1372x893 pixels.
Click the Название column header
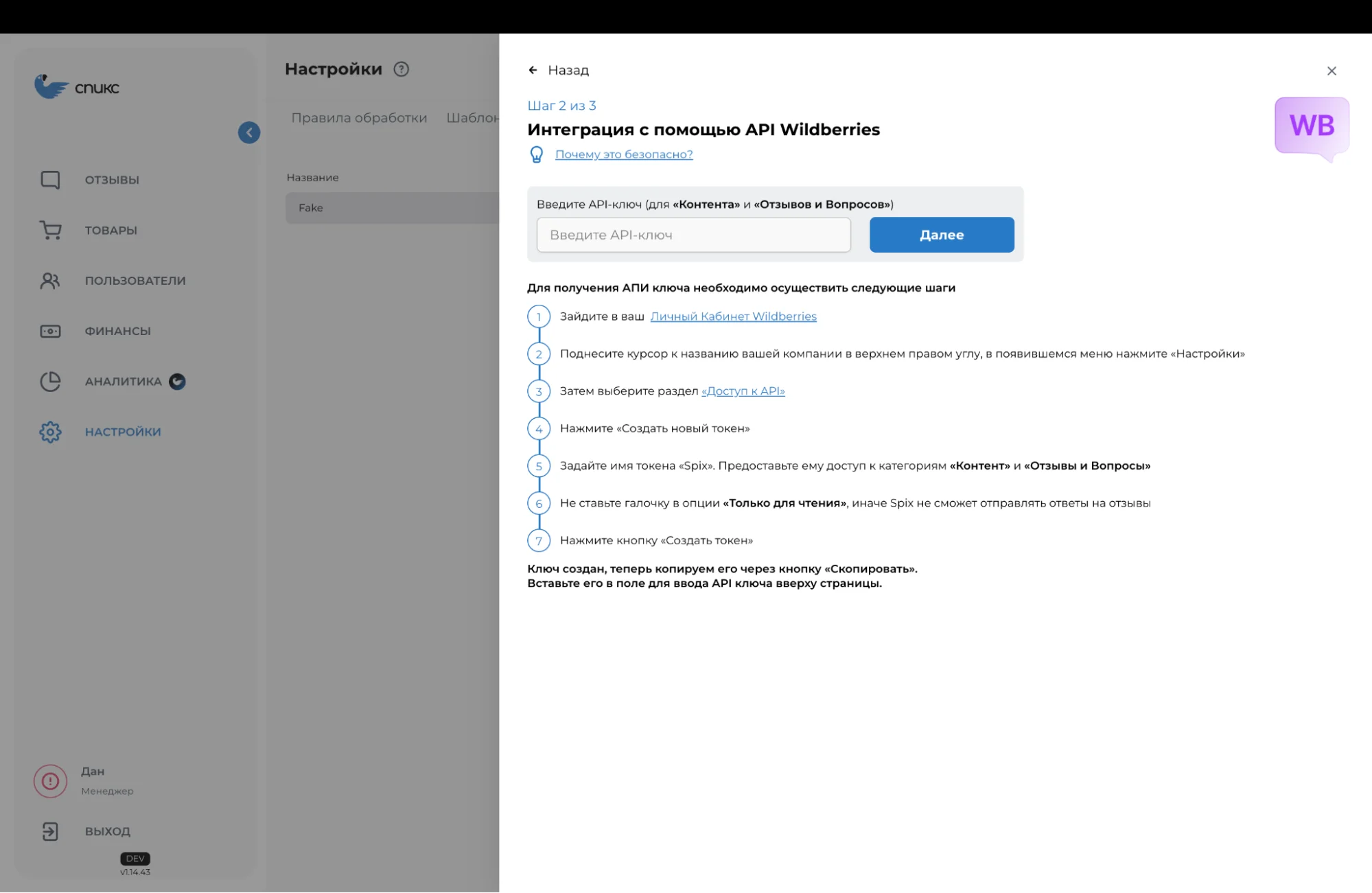[312, 178]
